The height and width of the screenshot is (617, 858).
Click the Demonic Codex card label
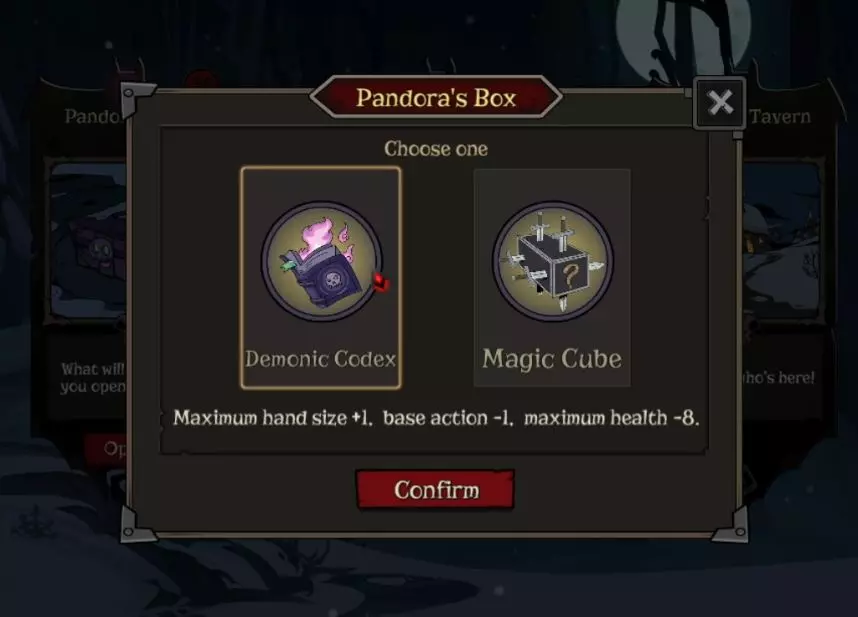coord(321,359)
